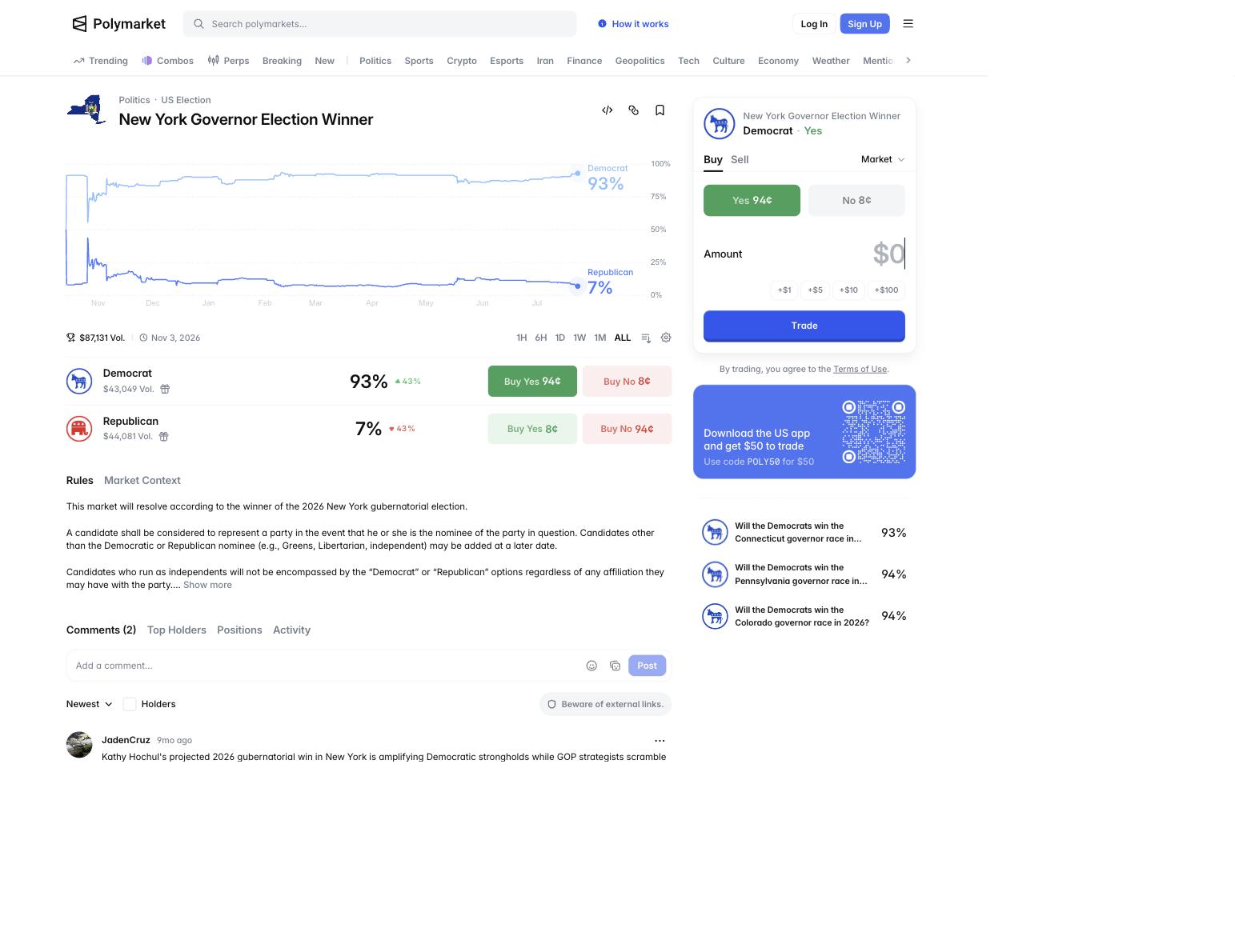The image size is (1235, 952).
Task: Click the Log In button
Action: (814, 24)
